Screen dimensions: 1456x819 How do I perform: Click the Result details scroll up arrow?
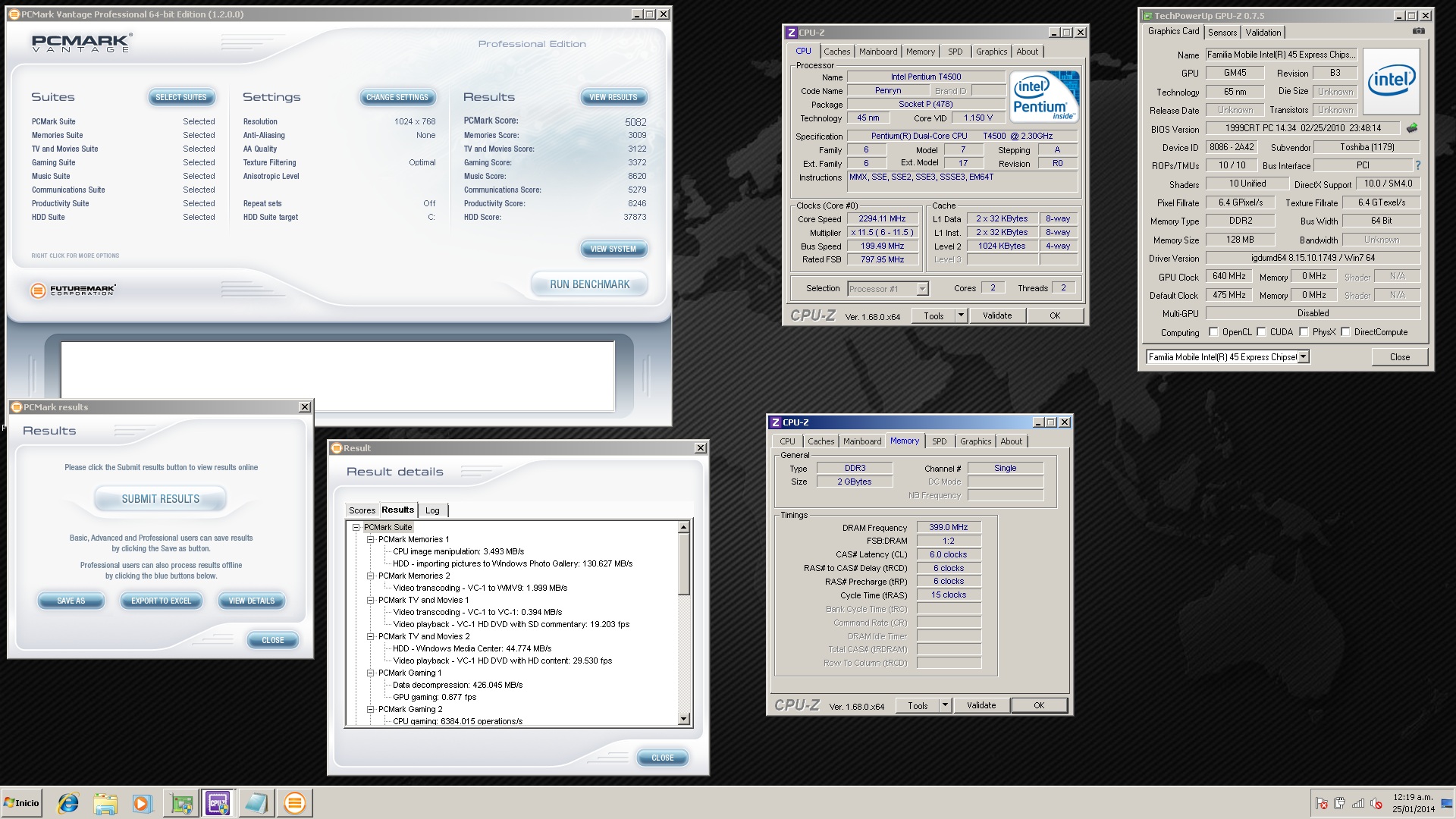[x=683, y=527]
